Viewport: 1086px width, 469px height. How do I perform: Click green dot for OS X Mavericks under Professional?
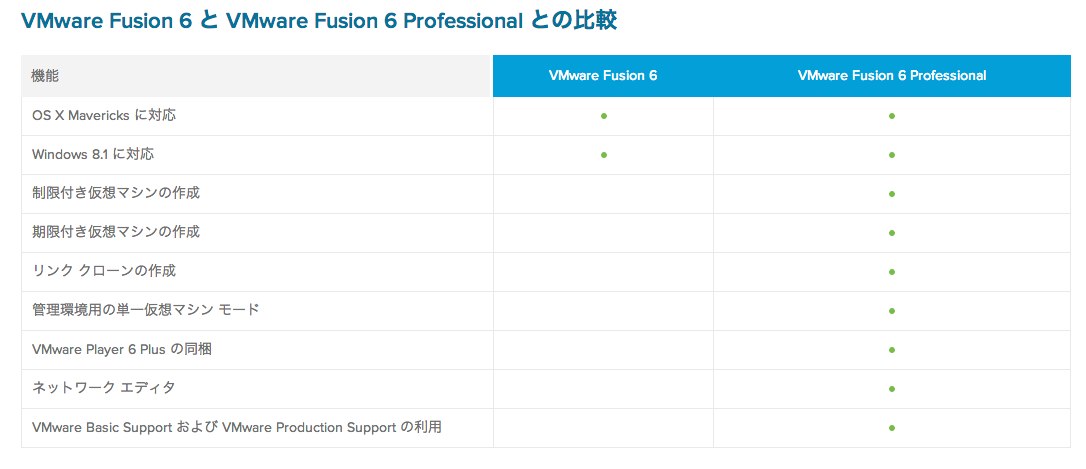coord(892,116)
